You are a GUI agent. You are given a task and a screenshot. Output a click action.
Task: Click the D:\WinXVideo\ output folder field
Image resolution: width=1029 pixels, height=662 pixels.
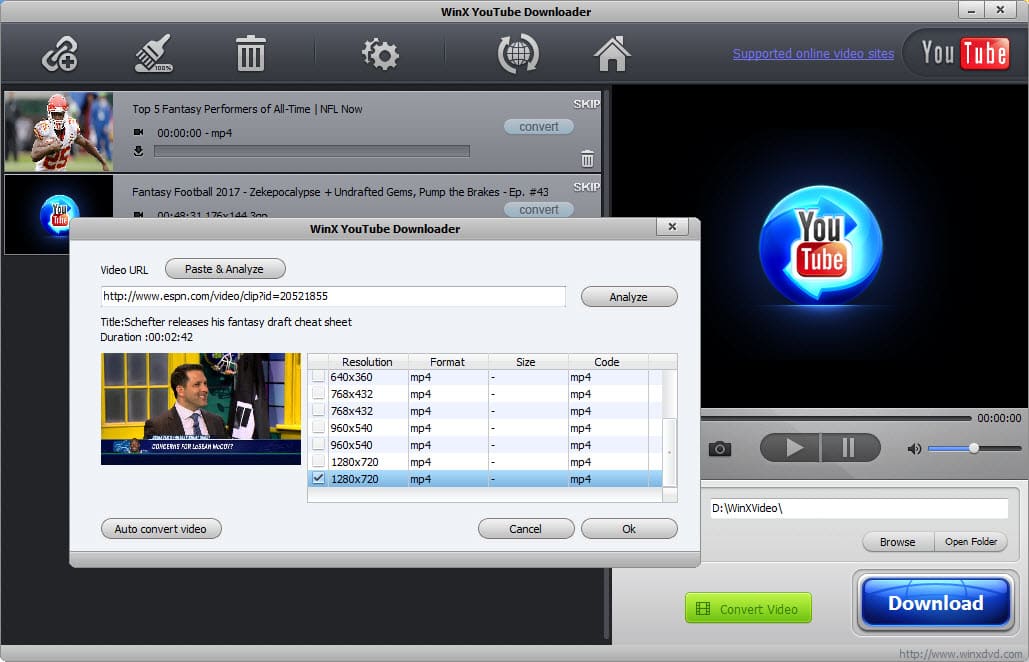coord(858,508)
